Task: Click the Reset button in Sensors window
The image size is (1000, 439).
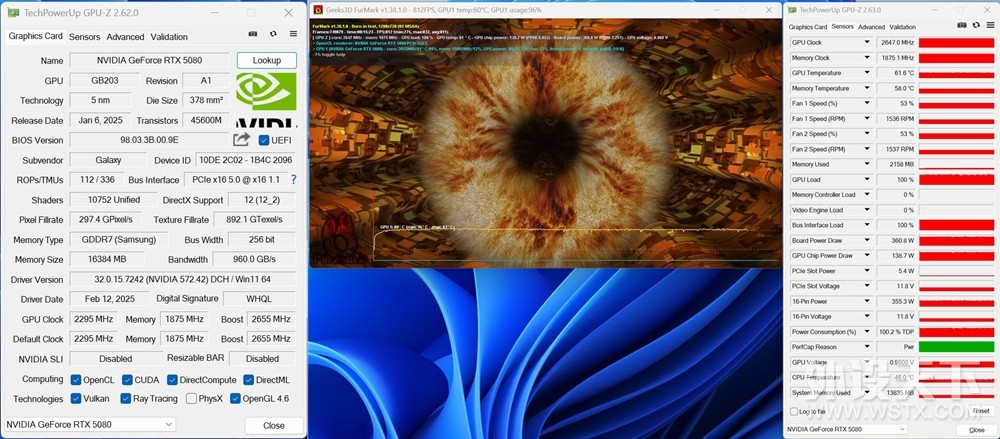Action: point(980,411)
